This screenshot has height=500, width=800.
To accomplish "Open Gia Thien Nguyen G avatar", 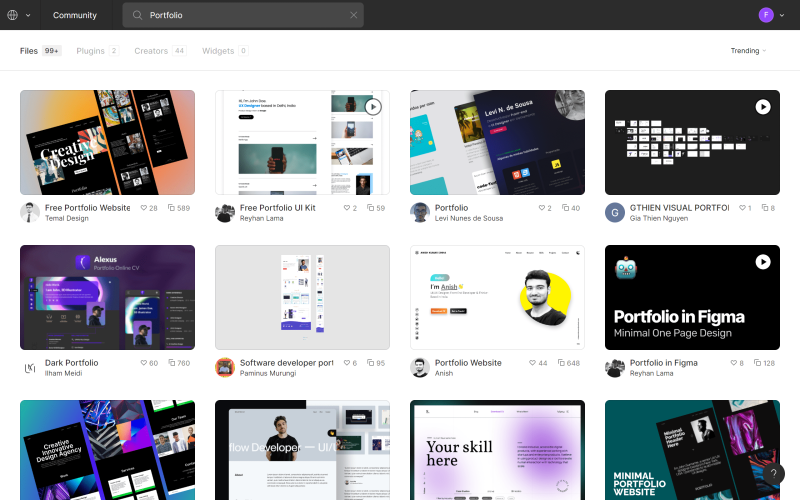I will click(x=615, y=213).
